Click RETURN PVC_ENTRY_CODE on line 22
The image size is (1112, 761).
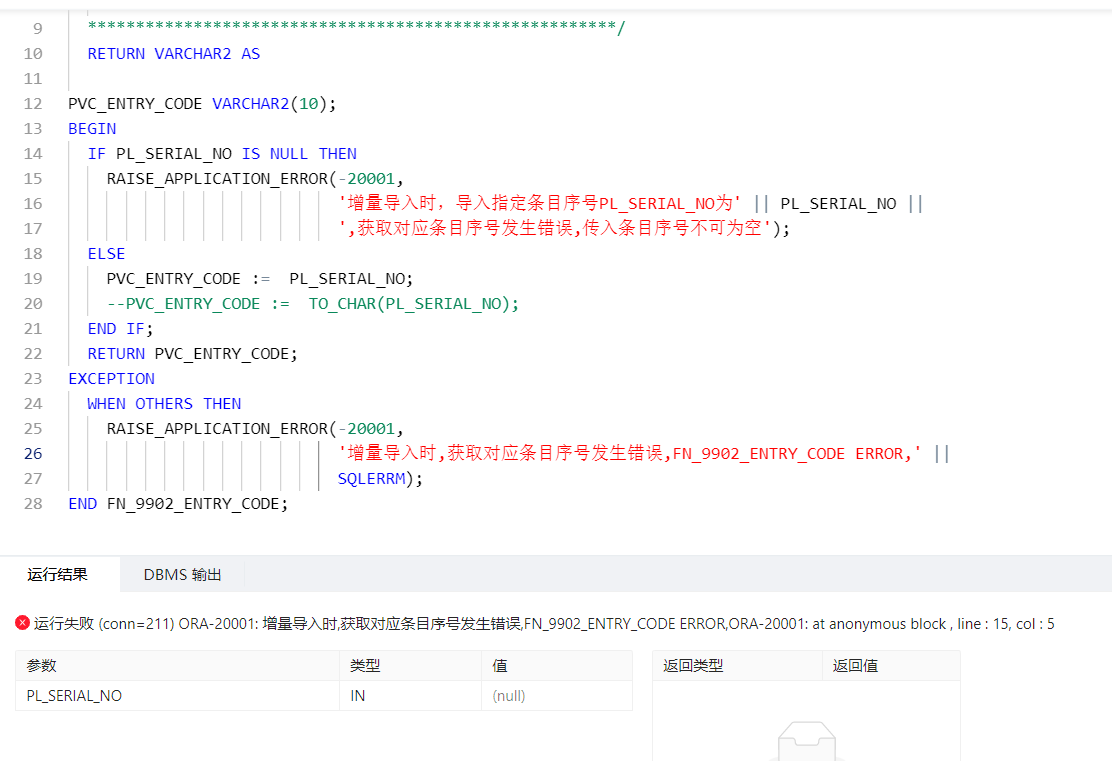tap(192, 354)
